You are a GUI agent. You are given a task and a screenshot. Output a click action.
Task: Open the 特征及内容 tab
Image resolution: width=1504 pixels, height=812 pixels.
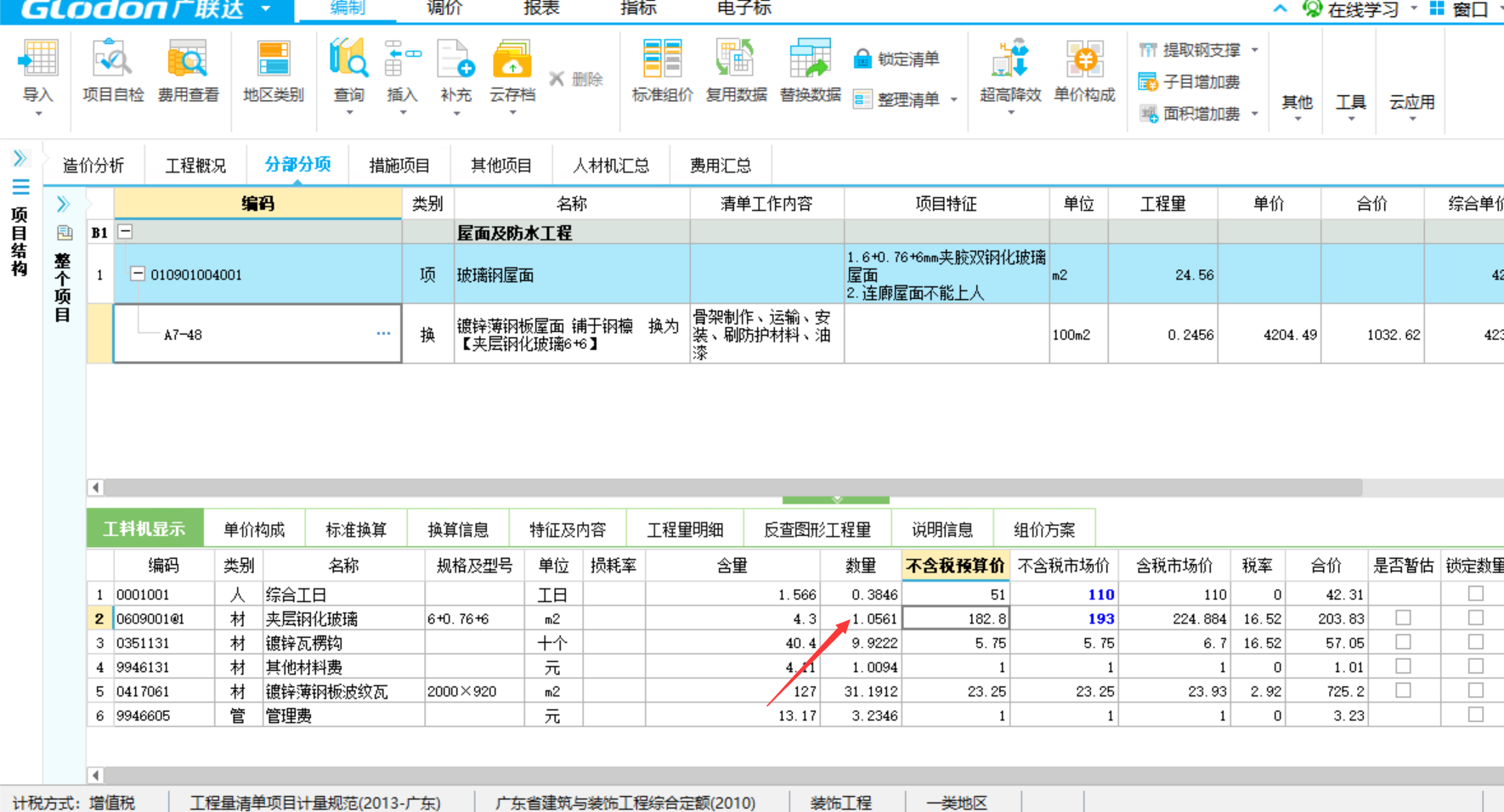coord(568,529)
